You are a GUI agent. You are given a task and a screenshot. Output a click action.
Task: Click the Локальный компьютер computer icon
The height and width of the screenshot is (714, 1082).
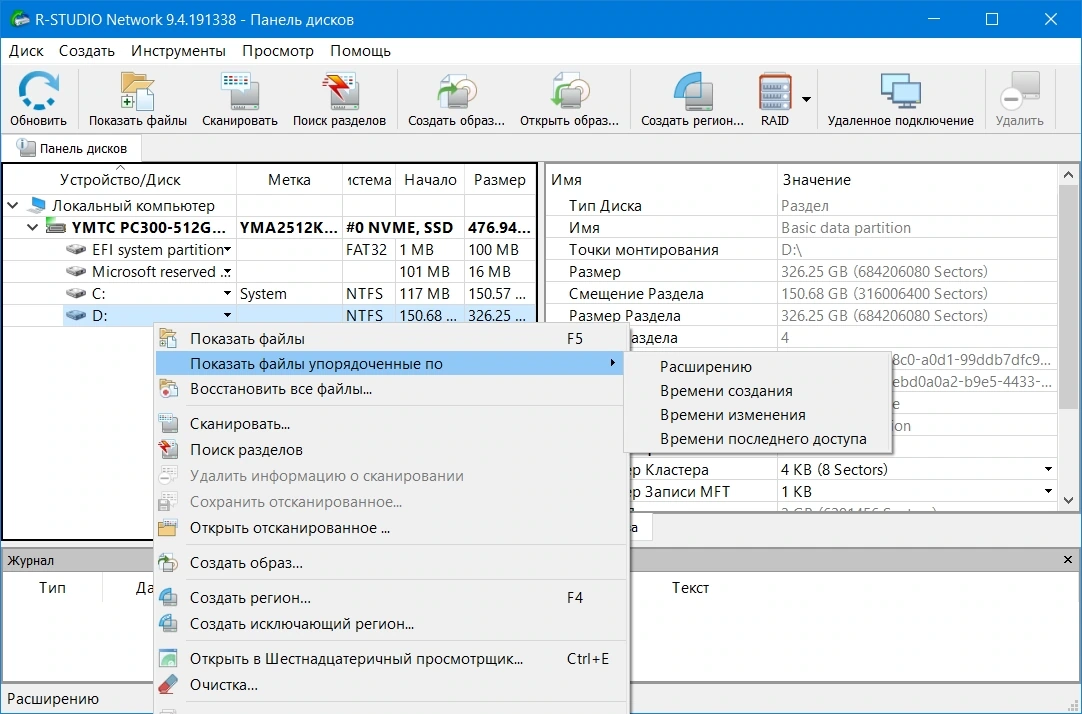click(x=37, y=205)
